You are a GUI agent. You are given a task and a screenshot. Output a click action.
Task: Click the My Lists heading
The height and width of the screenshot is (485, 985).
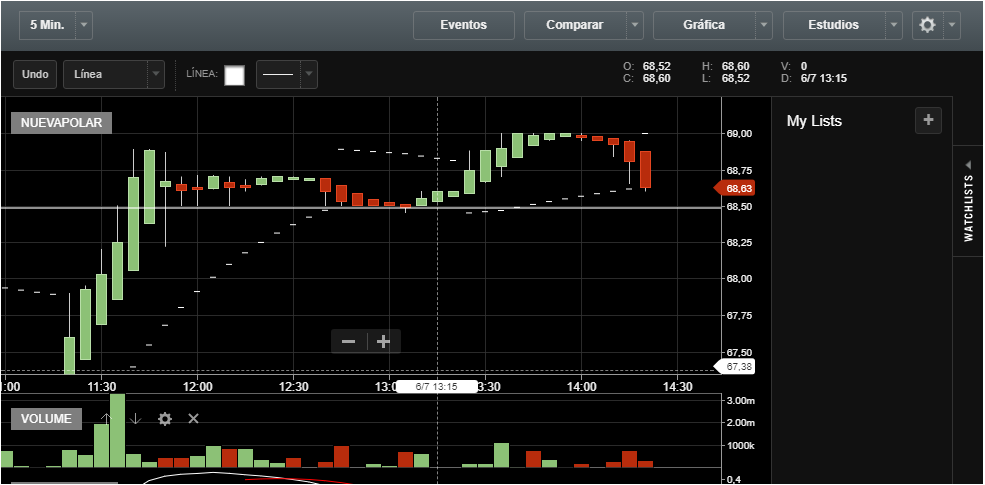pyautogui.click(x=814, y=121)
